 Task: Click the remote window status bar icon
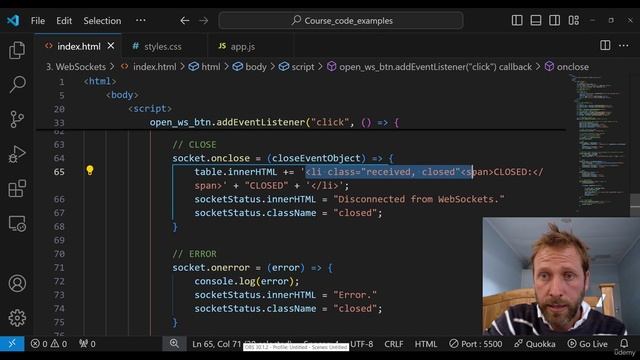pos(12,344)
